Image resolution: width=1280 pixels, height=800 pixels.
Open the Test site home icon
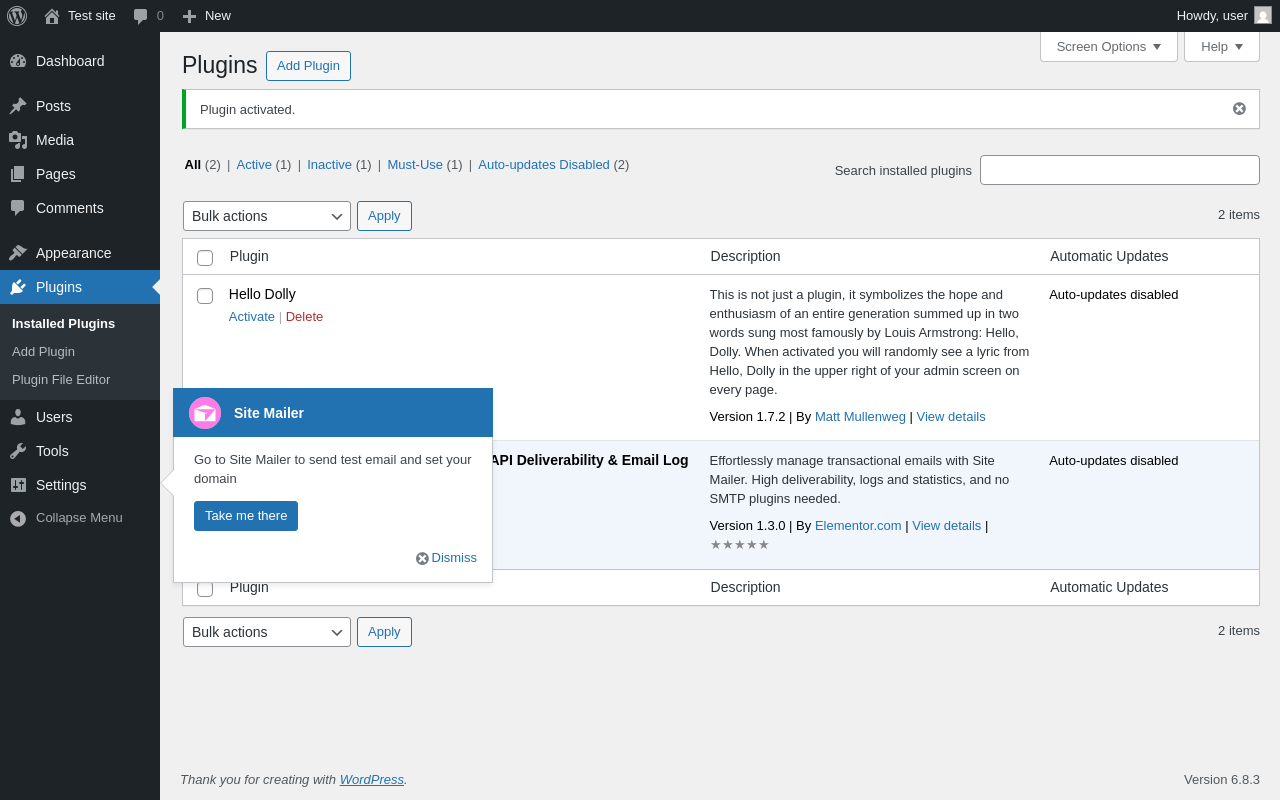pos(52,16)
